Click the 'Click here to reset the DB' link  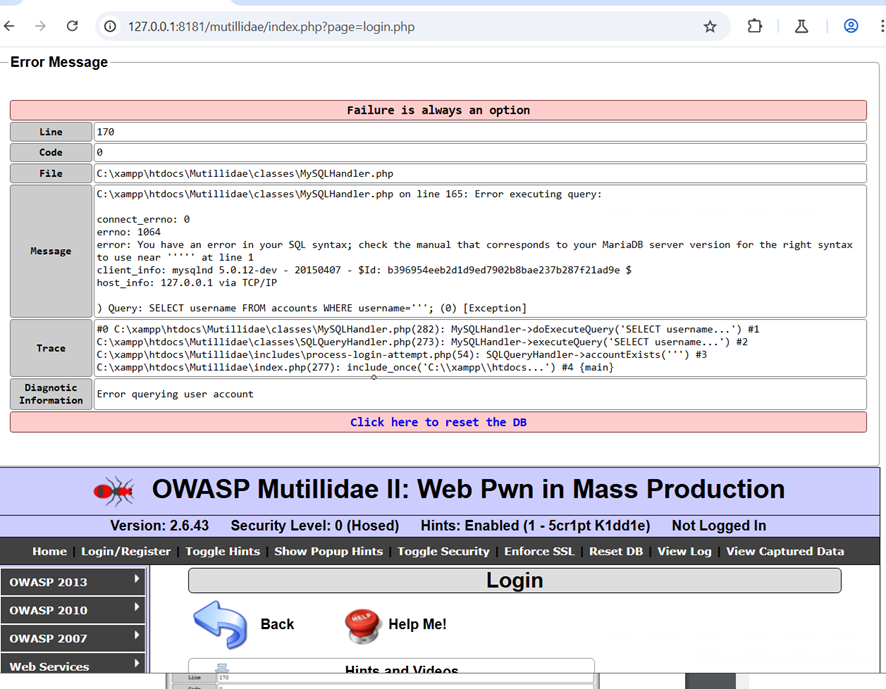click(x=438, y=422)
